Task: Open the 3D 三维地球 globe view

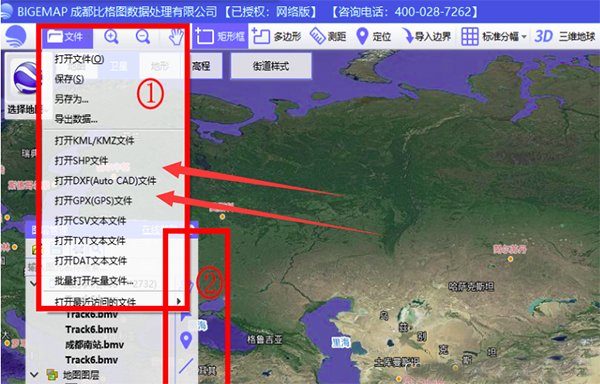Action: (565, 36)
